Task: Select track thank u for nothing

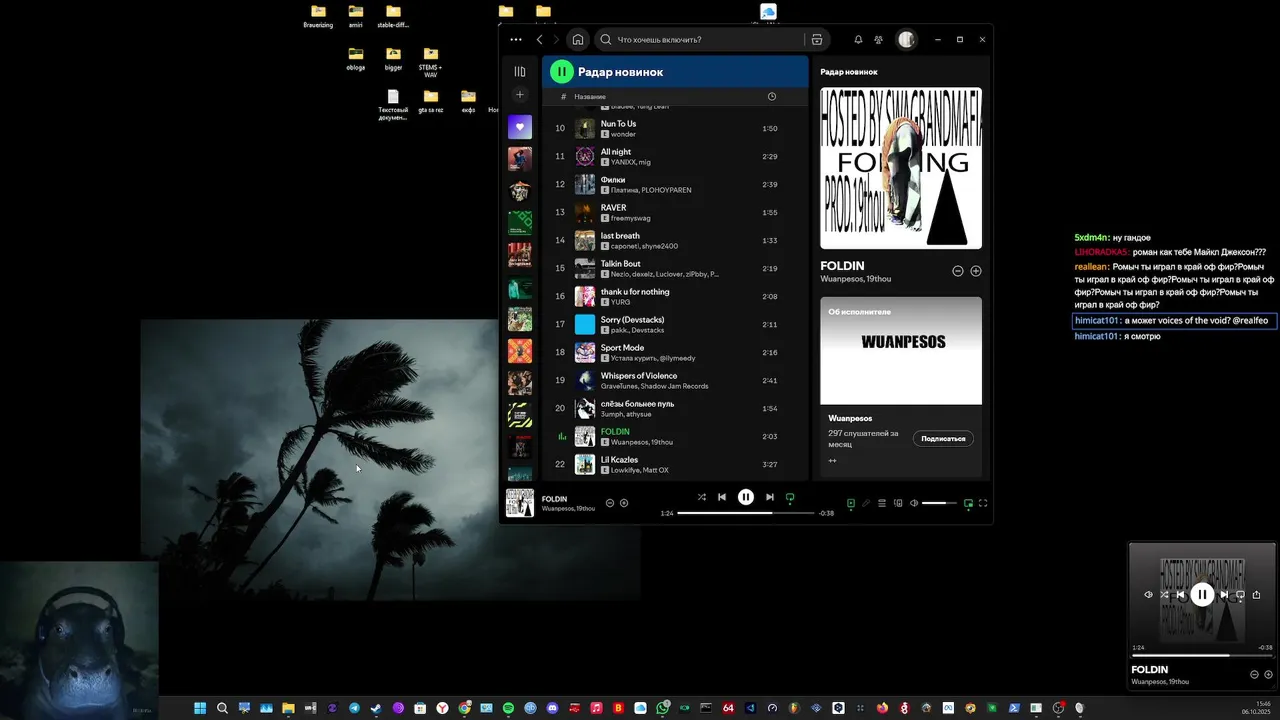Action: click(675, 296)
